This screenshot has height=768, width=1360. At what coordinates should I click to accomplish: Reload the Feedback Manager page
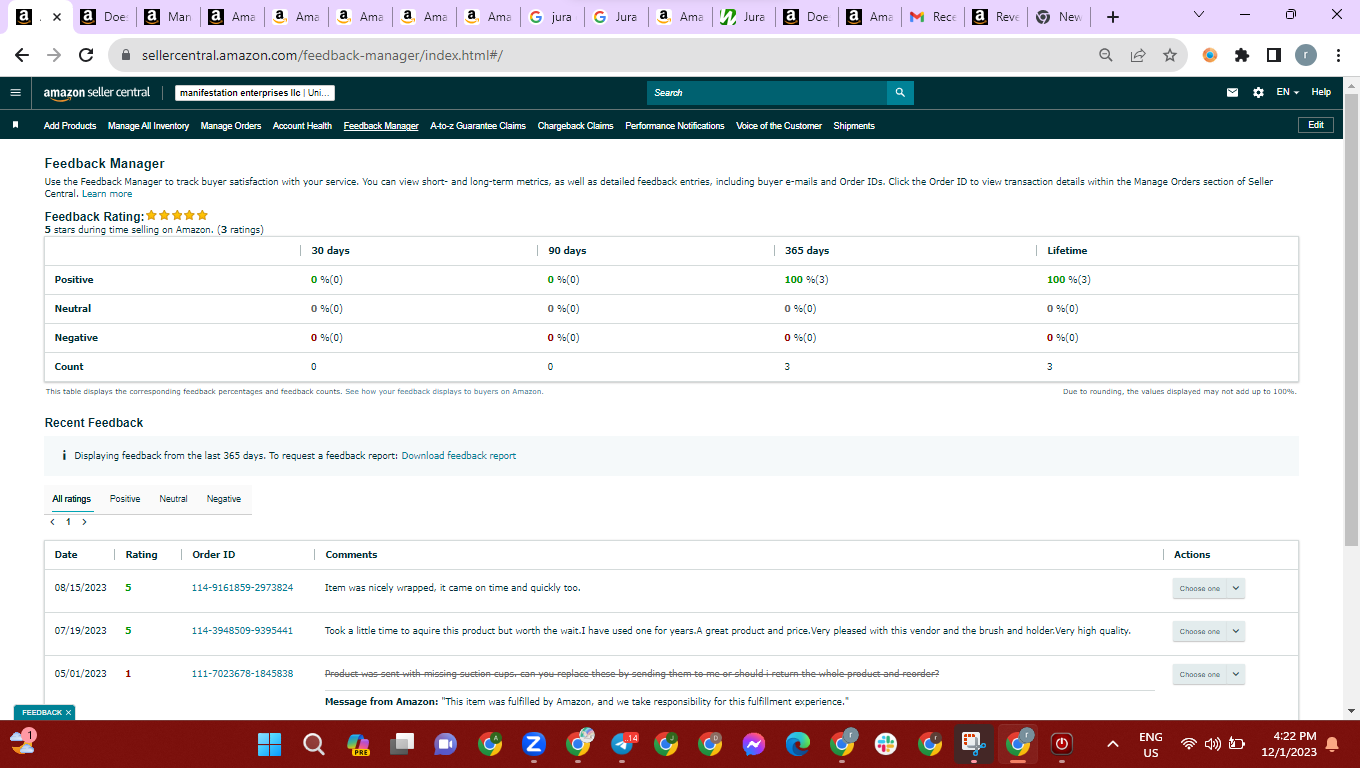click(86, 55)
